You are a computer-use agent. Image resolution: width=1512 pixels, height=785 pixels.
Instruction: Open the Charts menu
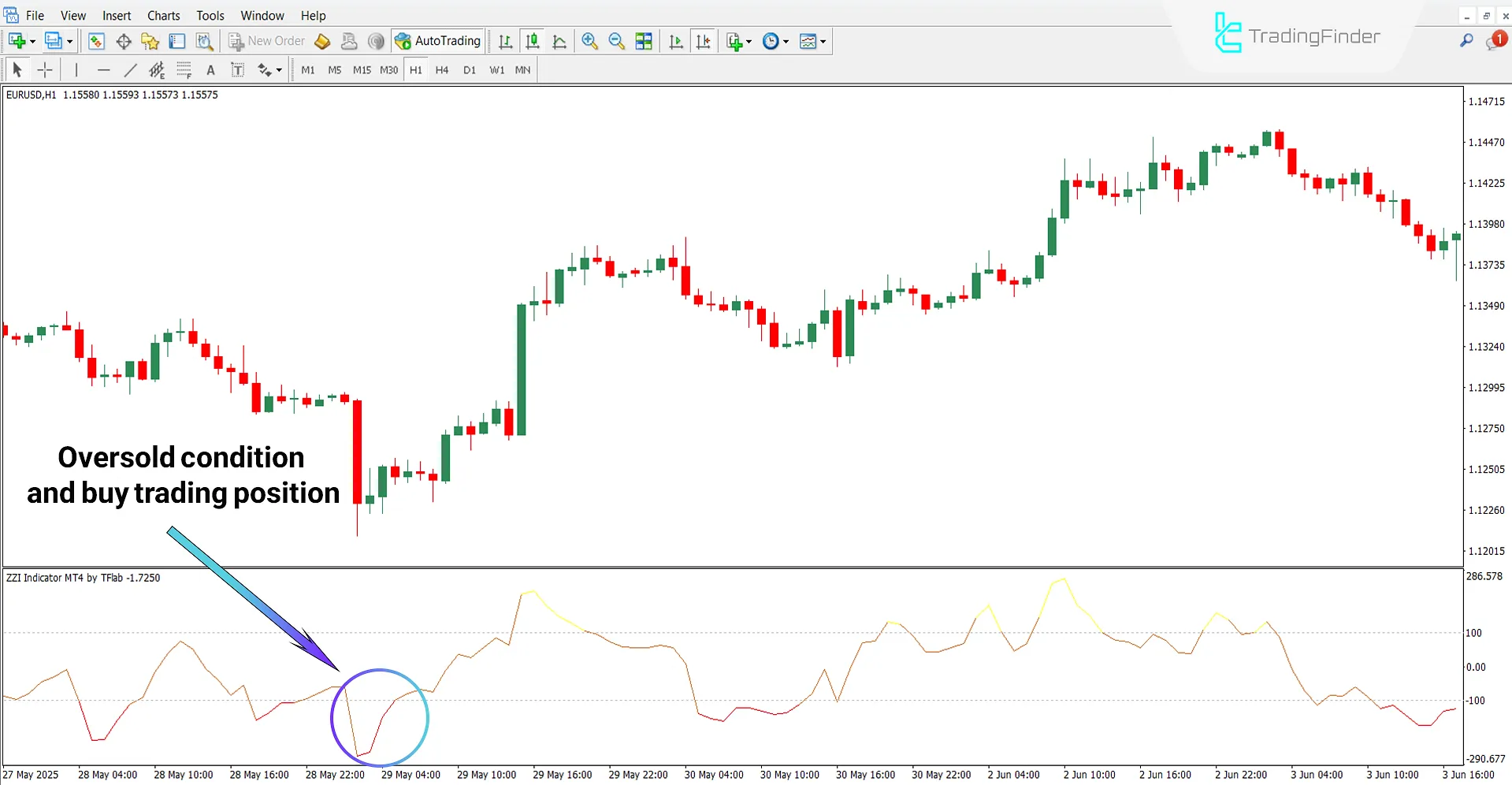tap(163, 15)
